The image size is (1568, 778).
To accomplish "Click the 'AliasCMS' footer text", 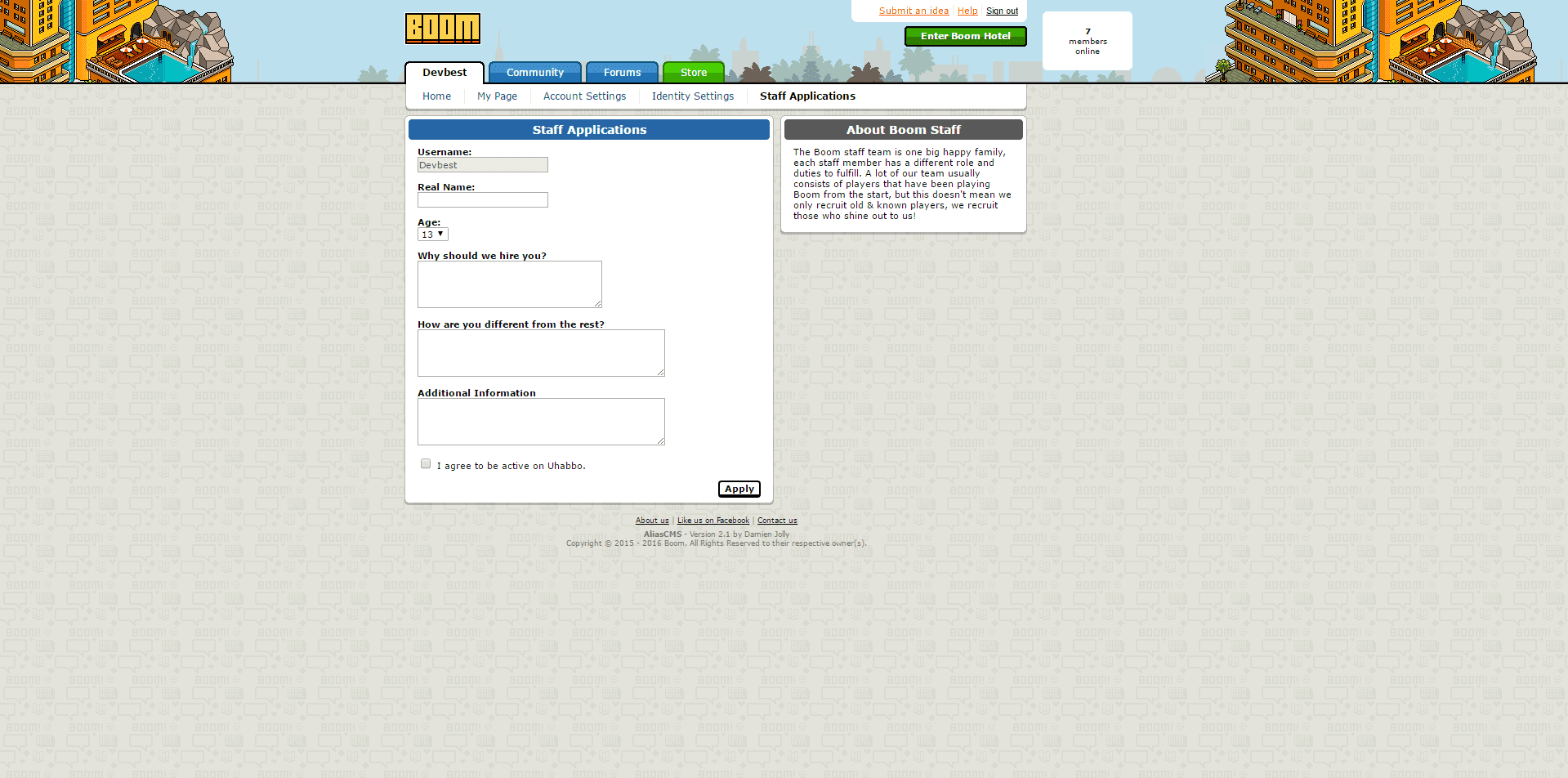I will (663, 534).
